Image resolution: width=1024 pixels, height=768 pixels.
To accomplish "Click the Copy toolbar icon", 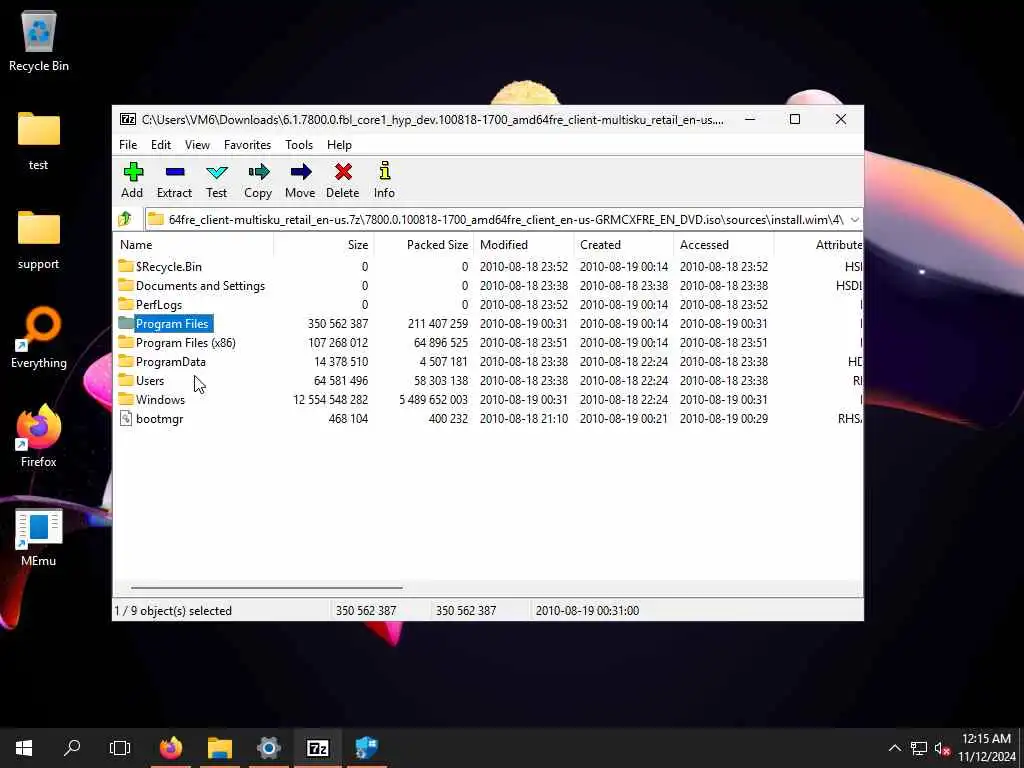I will [x=258, y=172].
